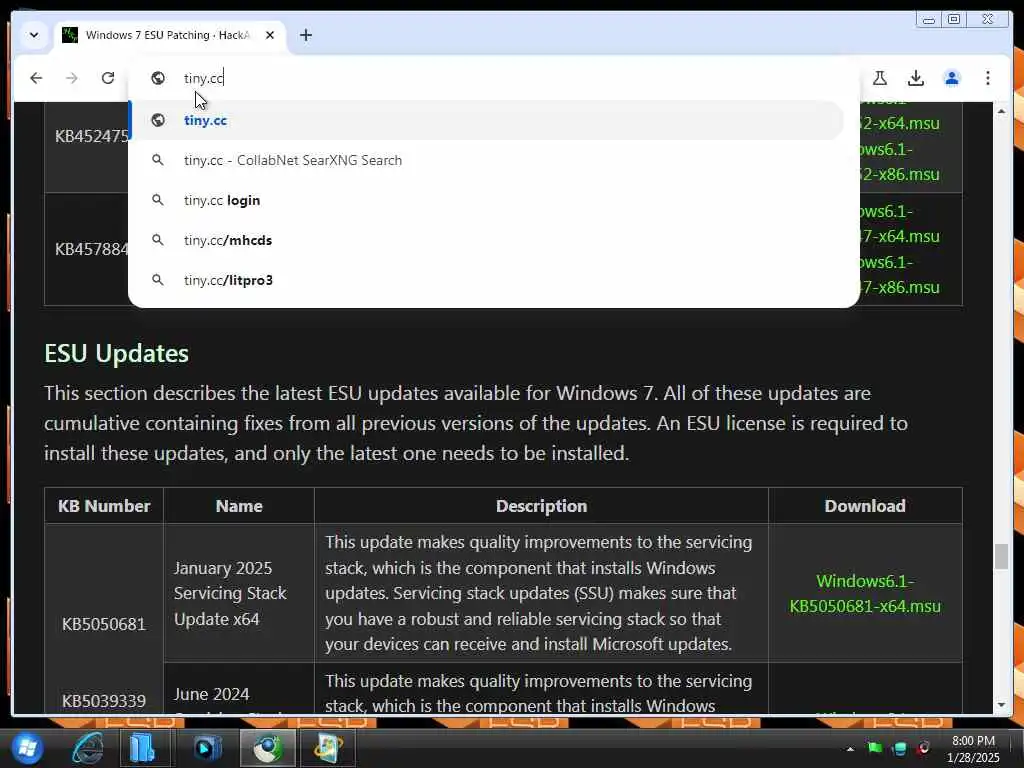Click the scrollbar down arrow
The image size is (1024, 768).
(x=1001, y=705)
